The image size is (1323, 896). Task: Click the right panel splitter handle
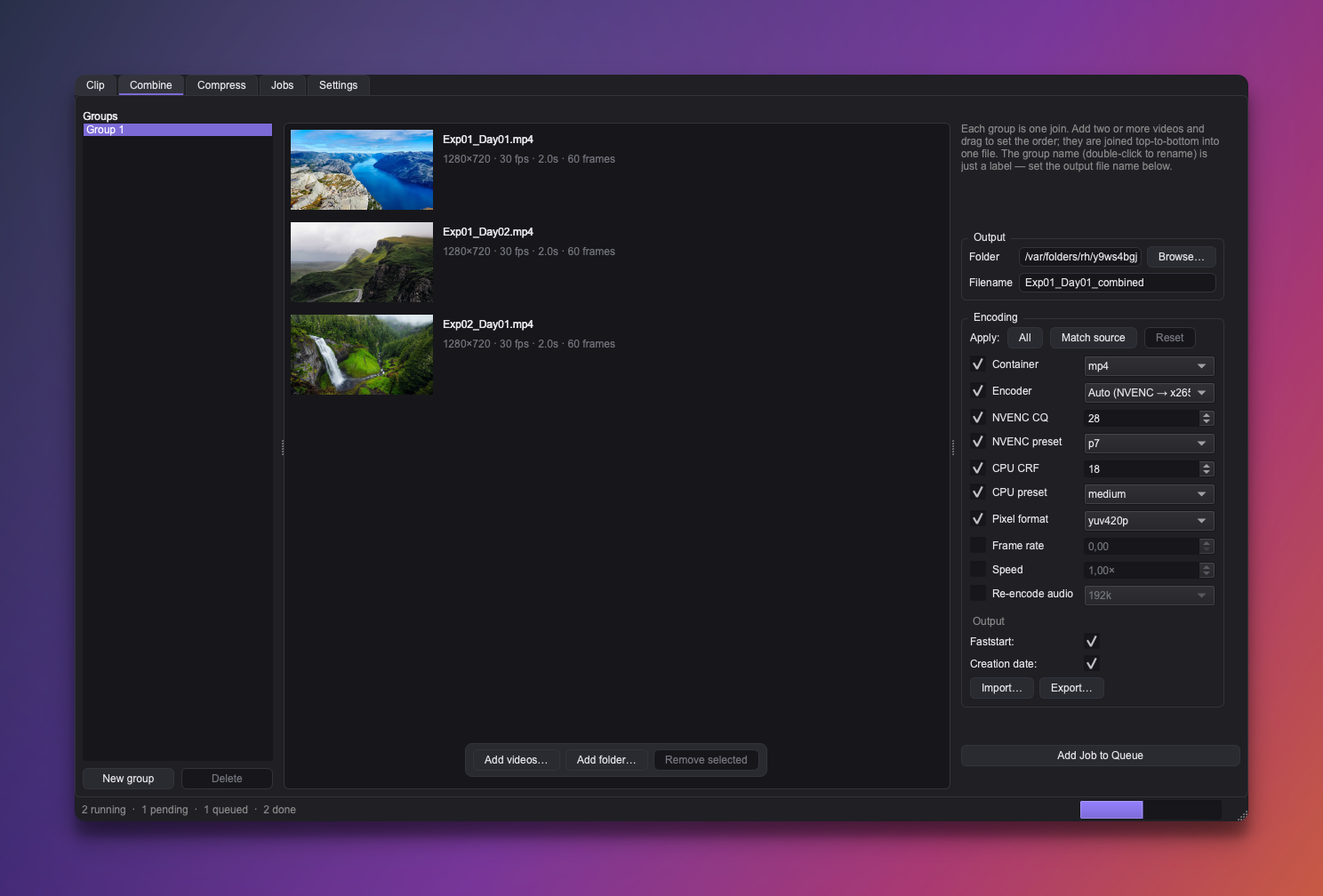point(953,448)
